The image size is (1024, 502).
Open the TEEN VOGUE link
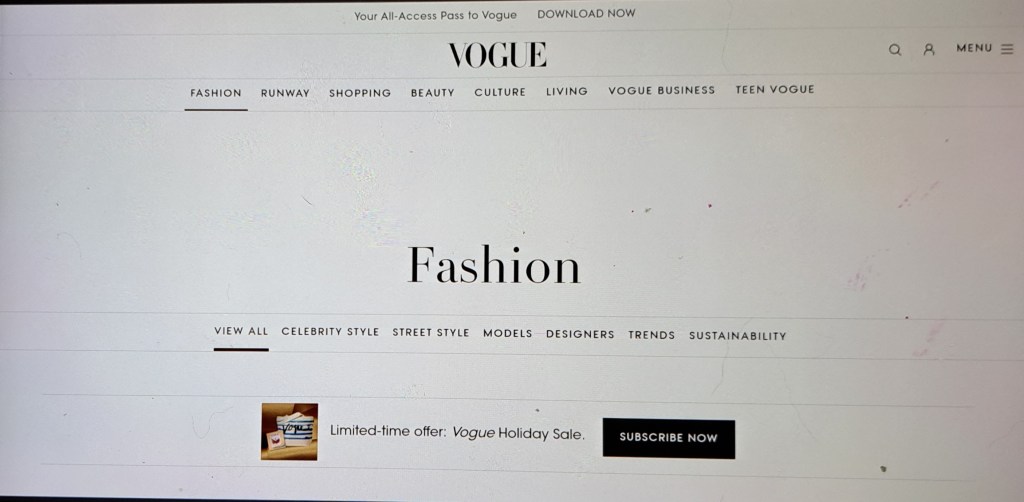click(x=775, y=89)
